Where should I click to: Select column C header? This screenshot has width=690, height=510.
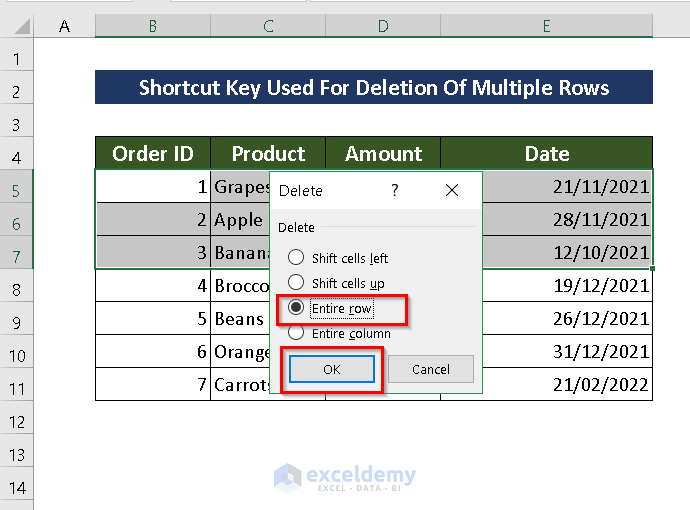[268, 26]
